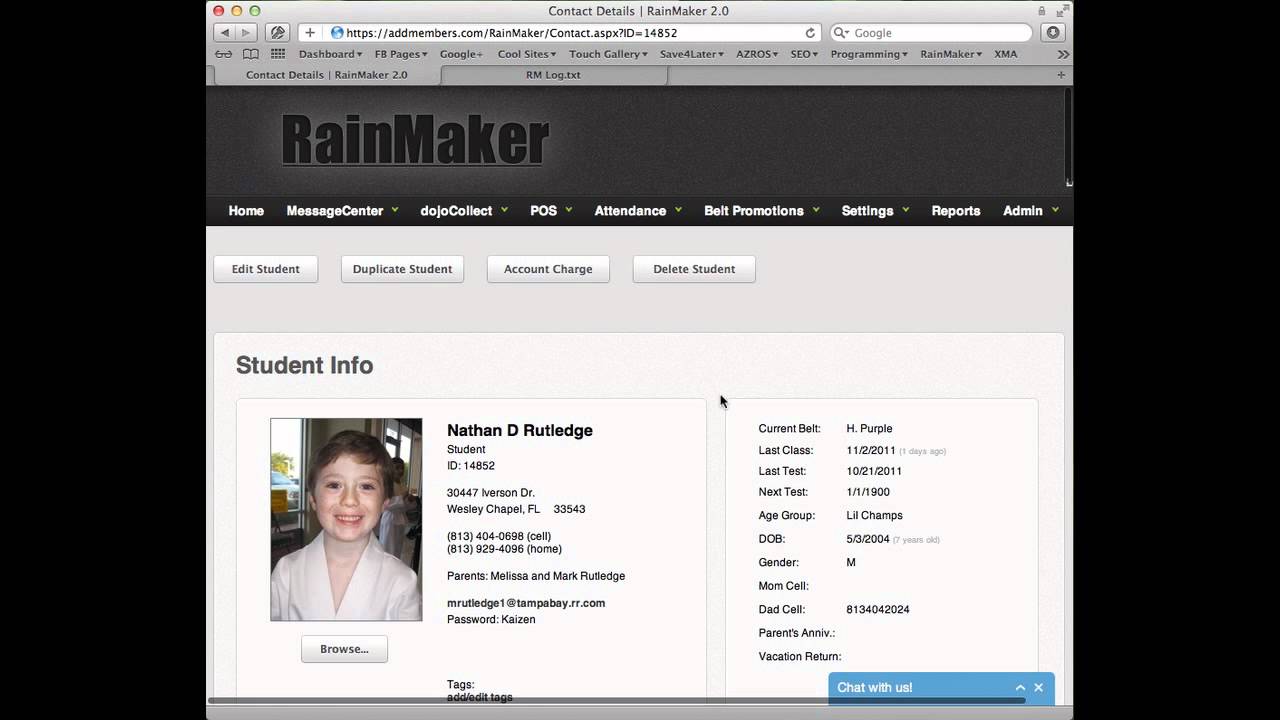Click the cell phone (813) 404-0698
1280x720 pixels.
click(x=499, y=536)
